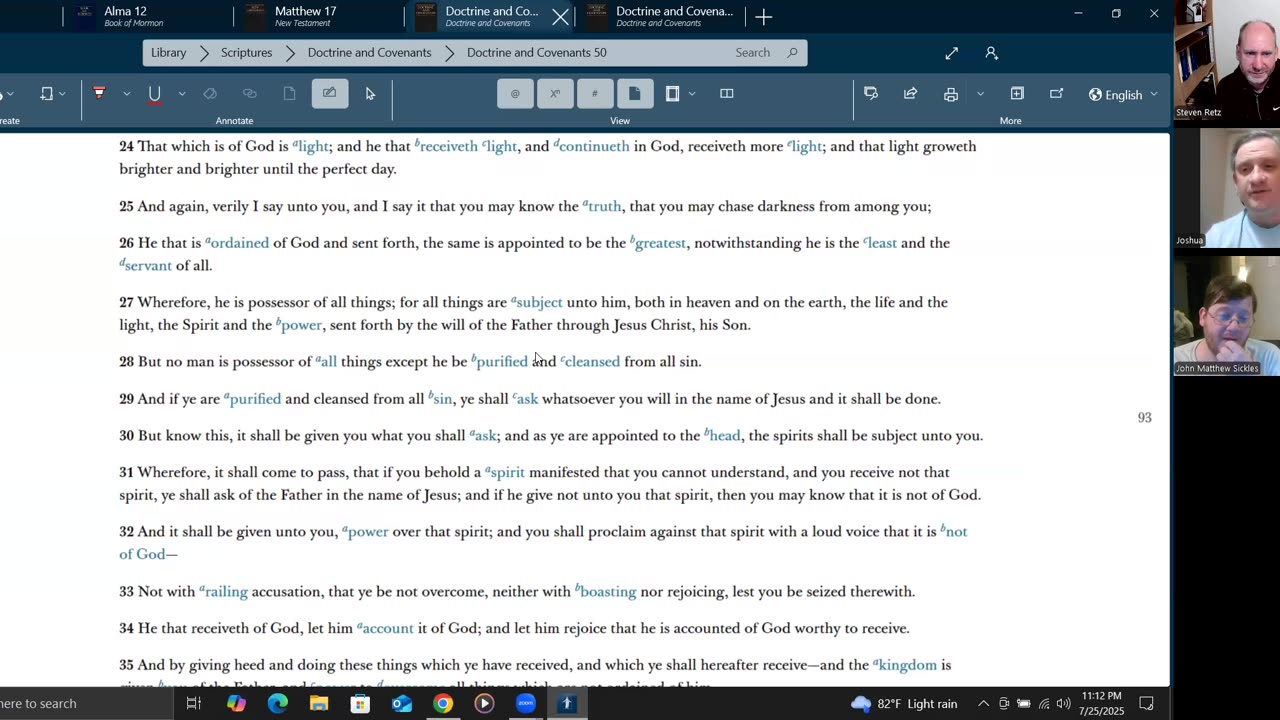Click Steven Retz video thumbnail
The width and height of the screenshot is (1280, 720).
coord(1226,61)
